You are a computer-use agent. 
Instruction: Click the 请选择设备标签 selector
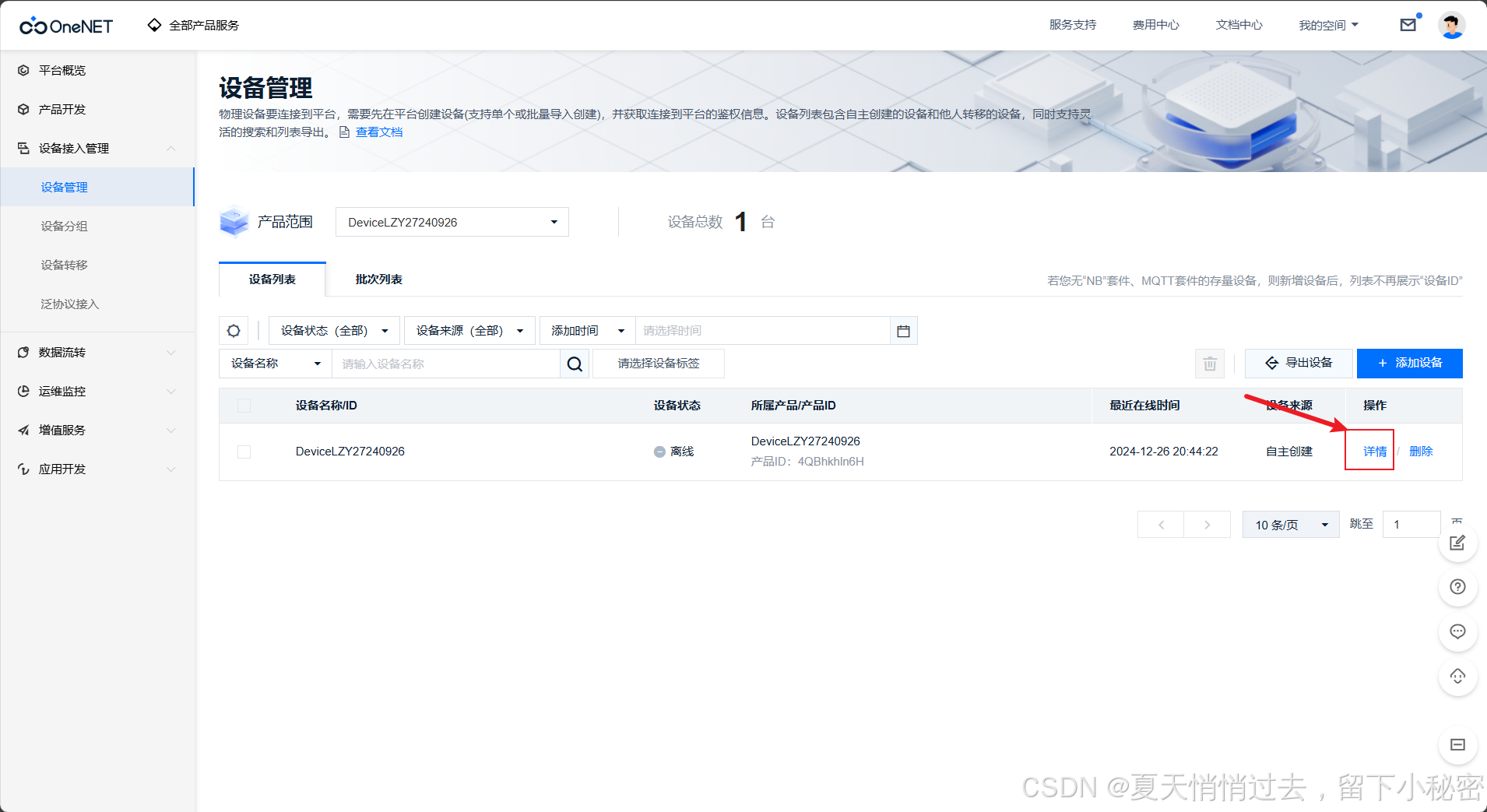659,364
